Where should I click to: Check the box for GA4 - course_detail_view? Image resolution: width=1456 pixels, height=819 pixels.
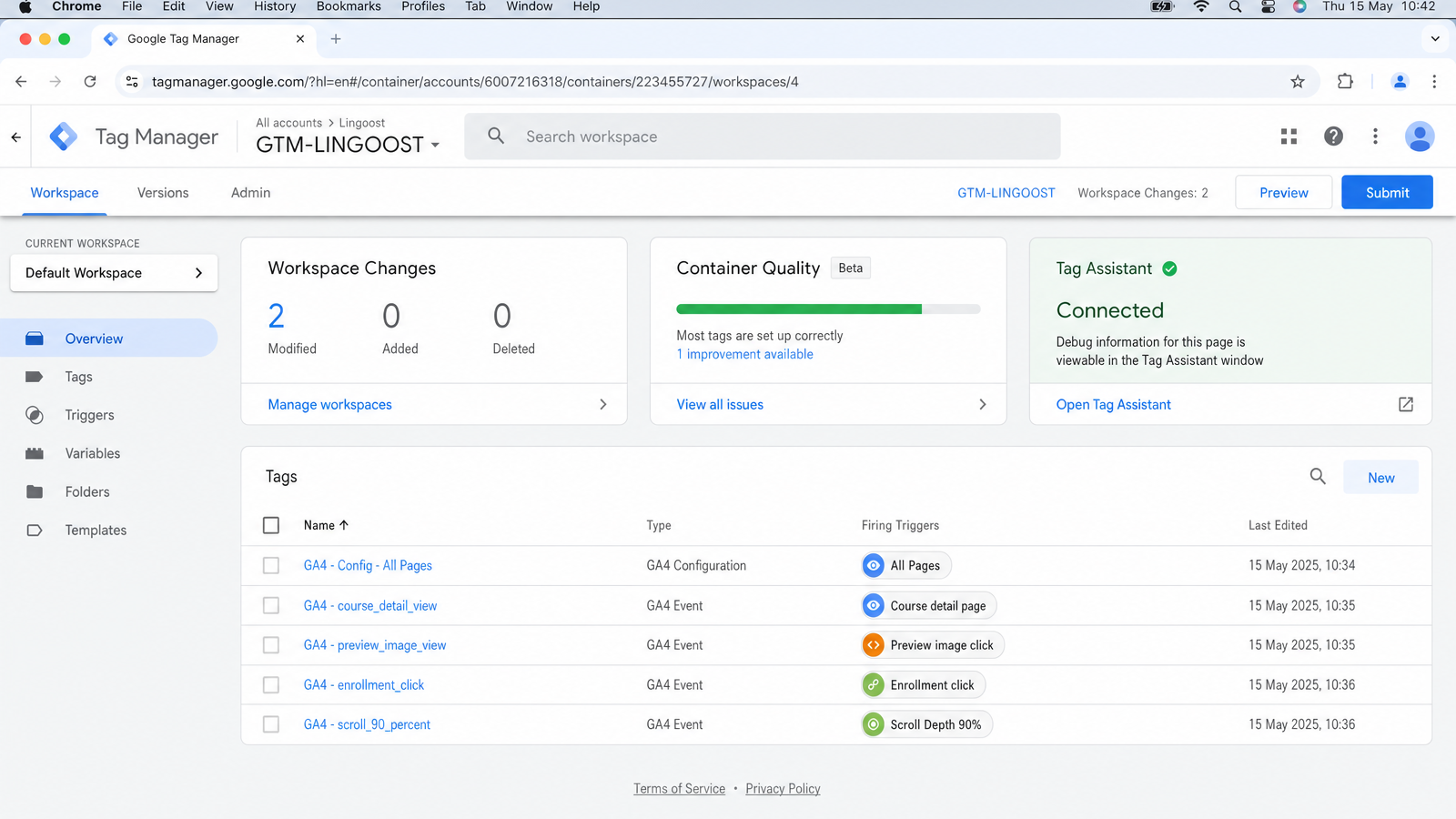click(x=271, y=605)
